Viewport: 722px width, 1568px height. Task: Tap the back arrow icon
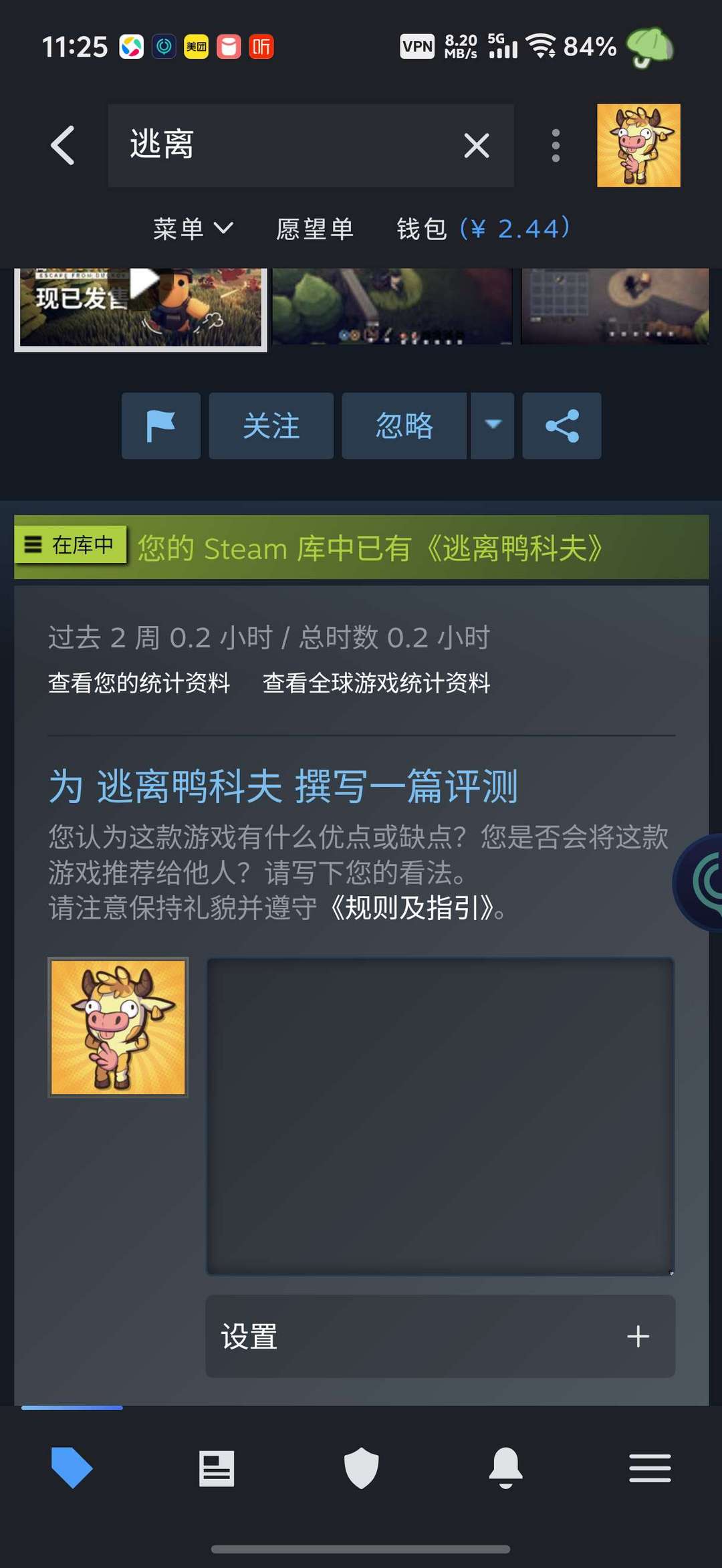[63, 145]
